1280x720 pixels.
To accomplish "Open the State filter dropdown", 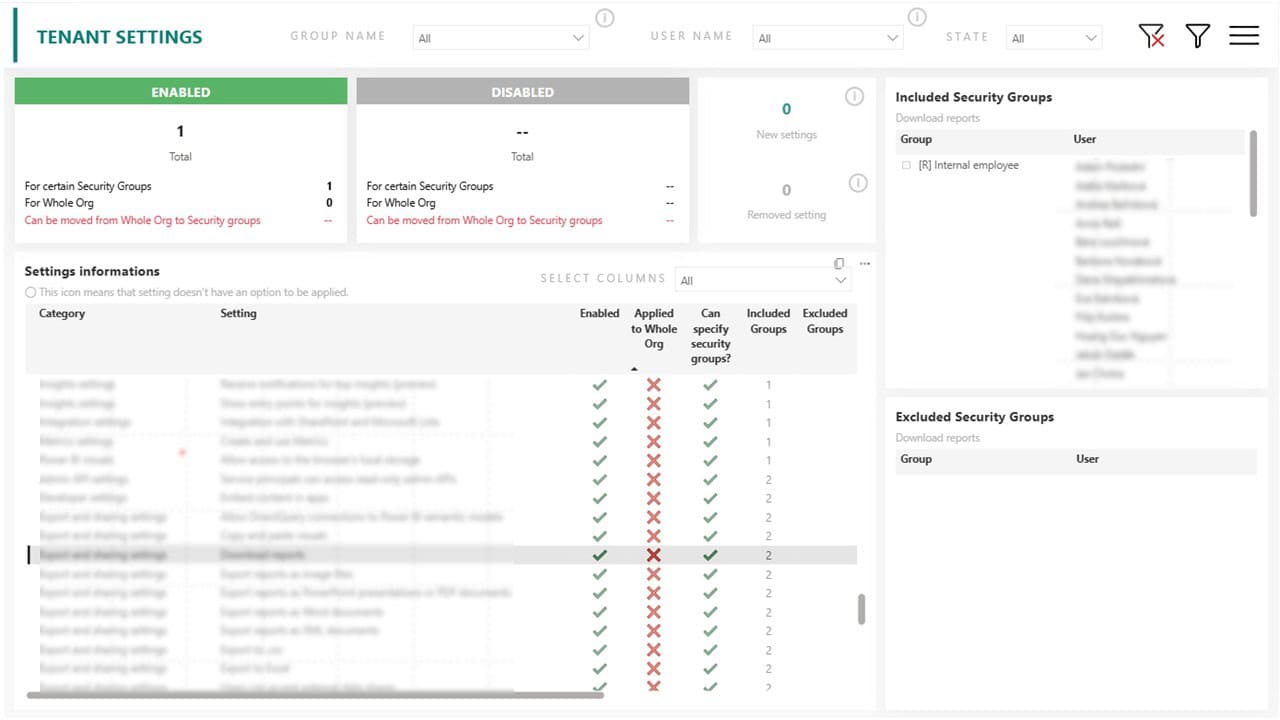I will (x=1053, y=37).
